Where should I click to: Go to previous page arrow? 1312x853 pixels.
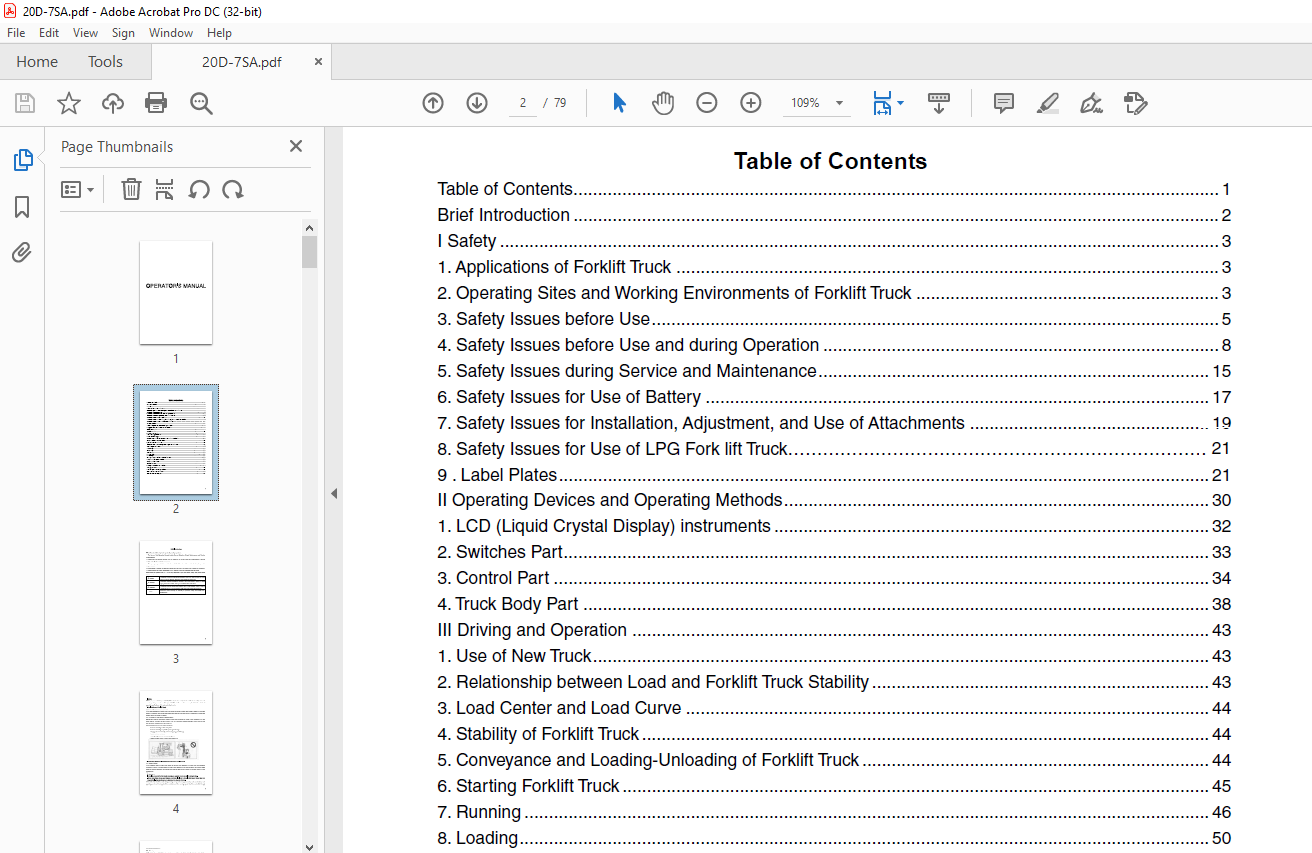433,103
